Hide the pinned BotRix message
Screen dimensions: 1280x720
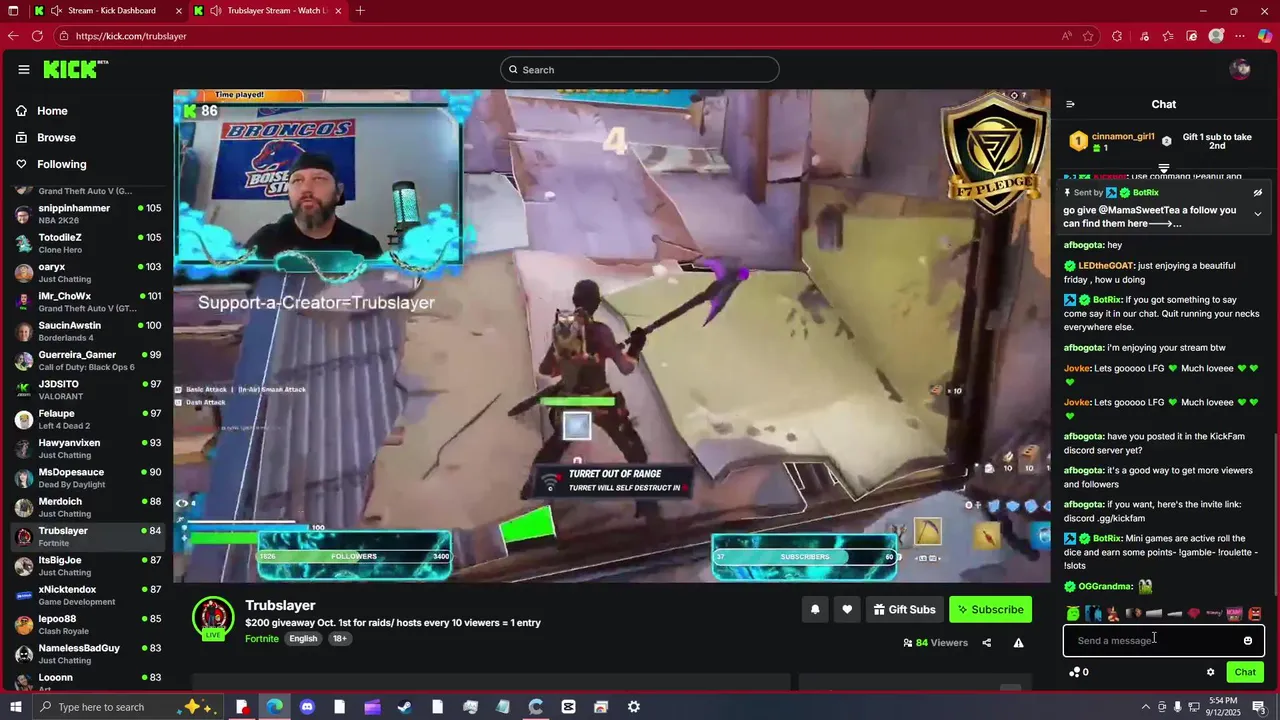point(1258,192)
